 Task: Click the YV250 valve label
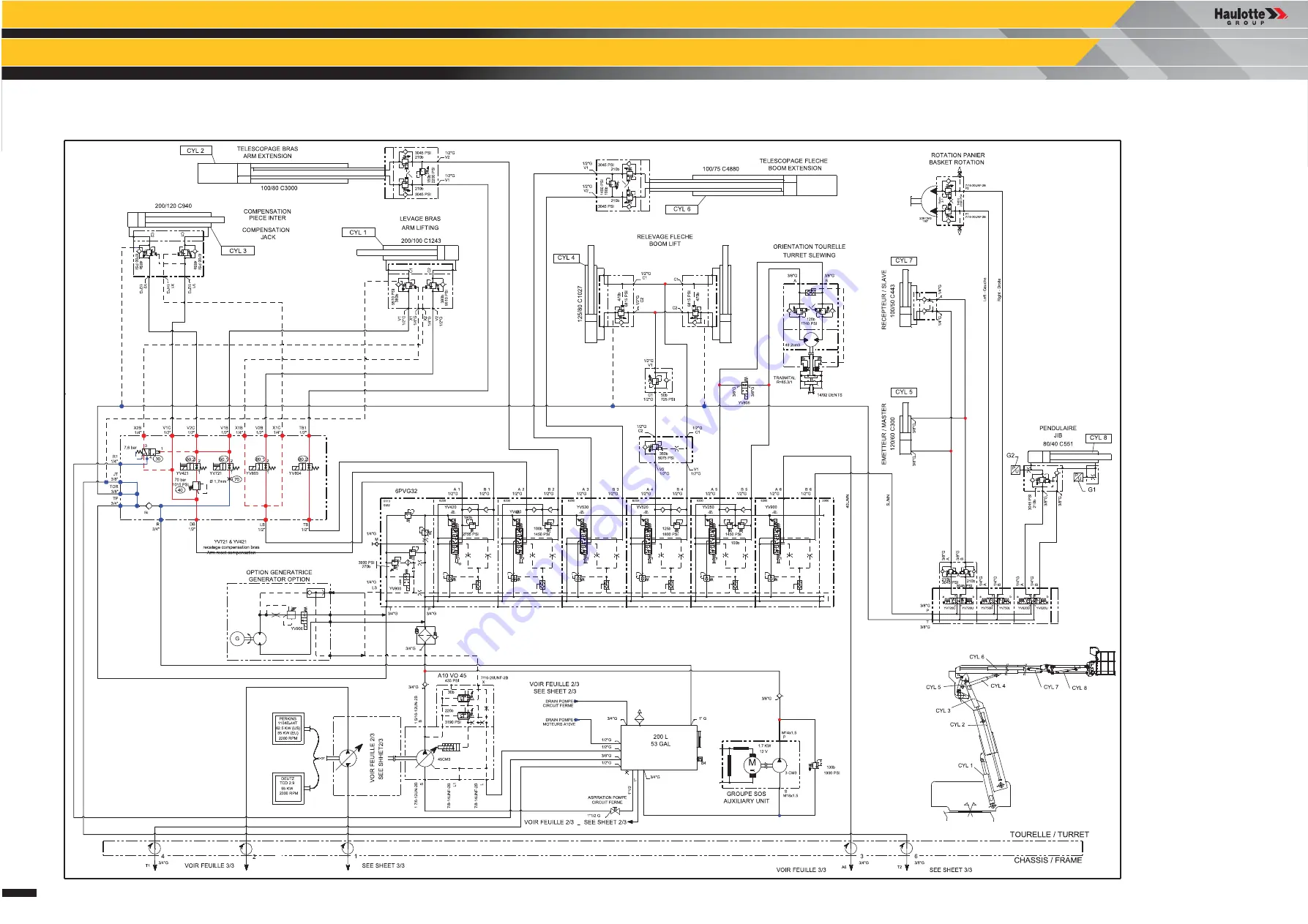click(708, 507)
